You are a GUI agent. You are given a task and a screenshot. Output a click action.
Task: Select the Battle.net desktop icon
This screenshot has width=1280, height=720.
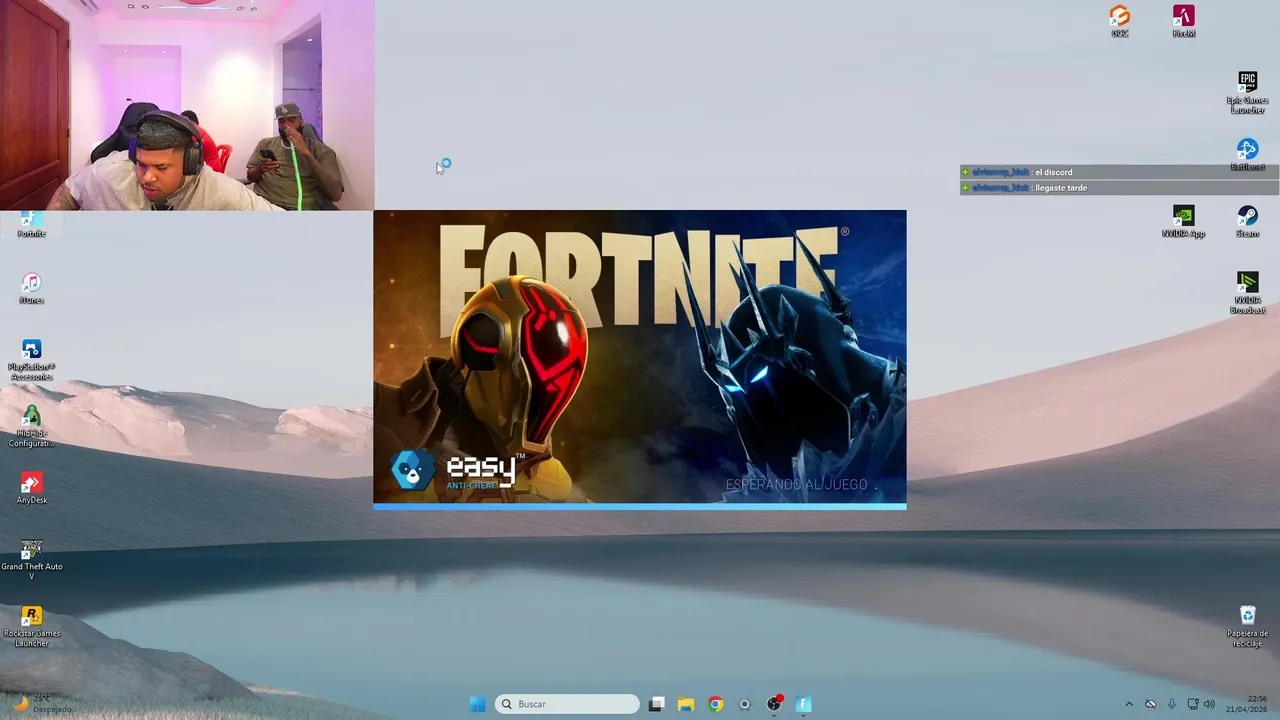1247,155
